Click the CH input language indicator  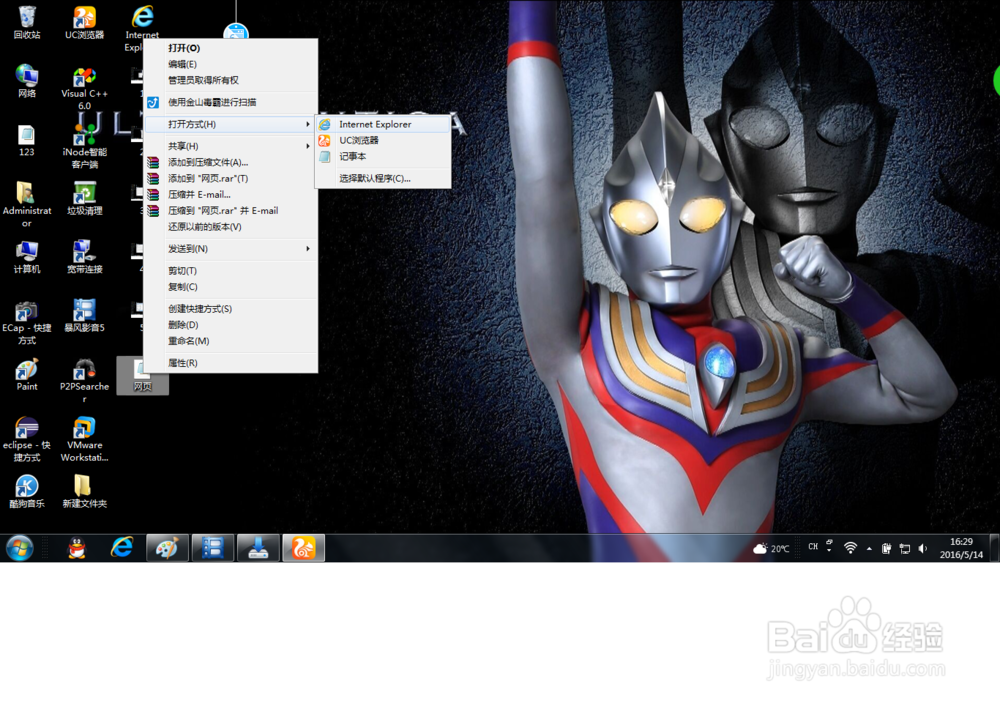(812, 547)
